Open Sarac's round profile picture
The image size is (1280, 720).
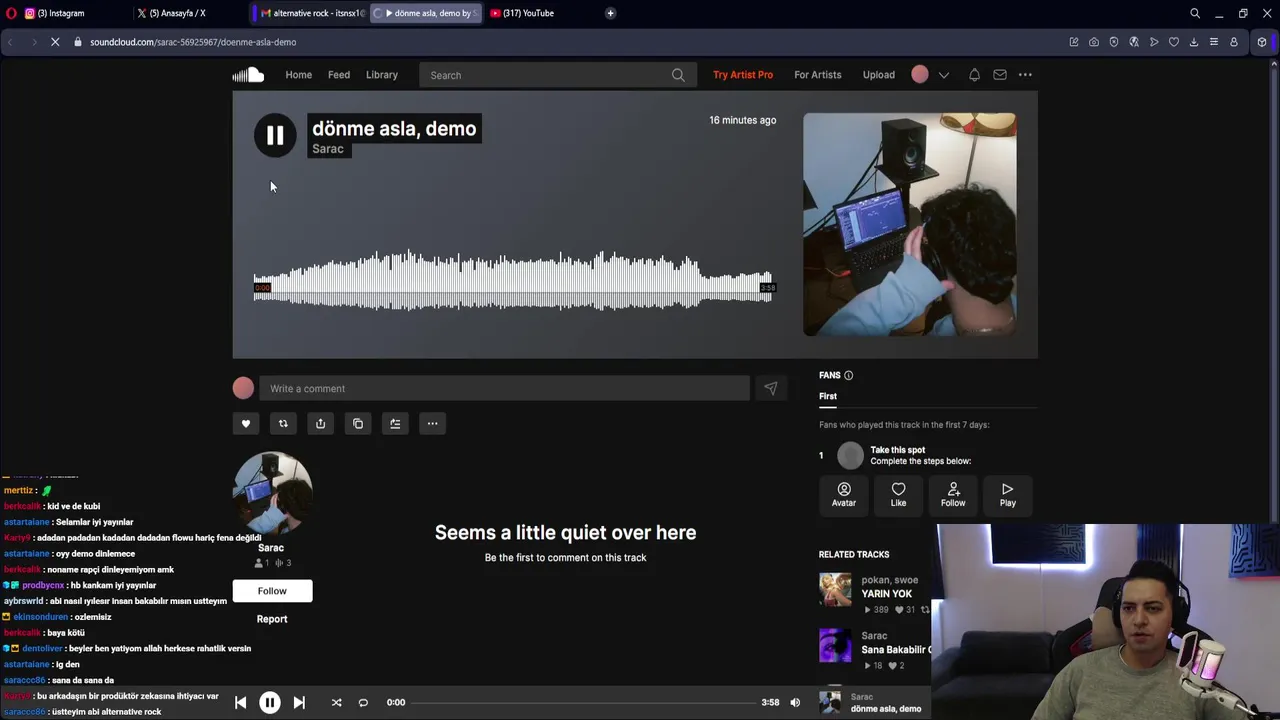[272, 493]
